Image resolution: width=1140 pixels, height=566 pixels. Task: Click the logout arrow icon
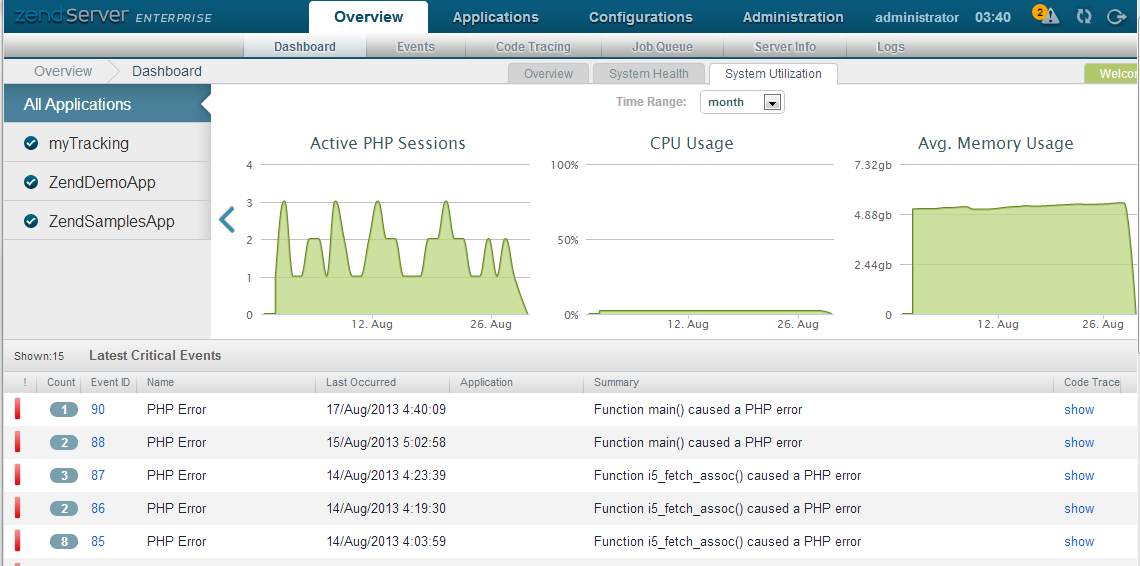[1117, 16]
